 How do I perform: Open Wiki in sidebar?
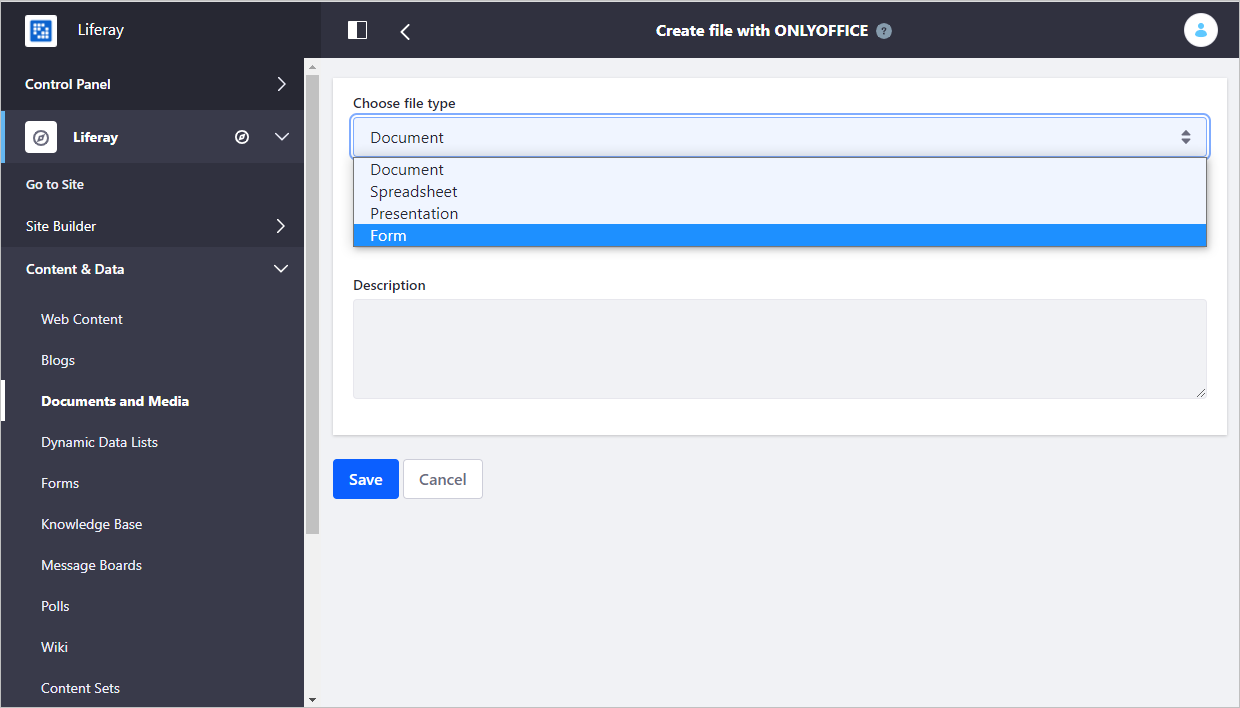point(54,647)
